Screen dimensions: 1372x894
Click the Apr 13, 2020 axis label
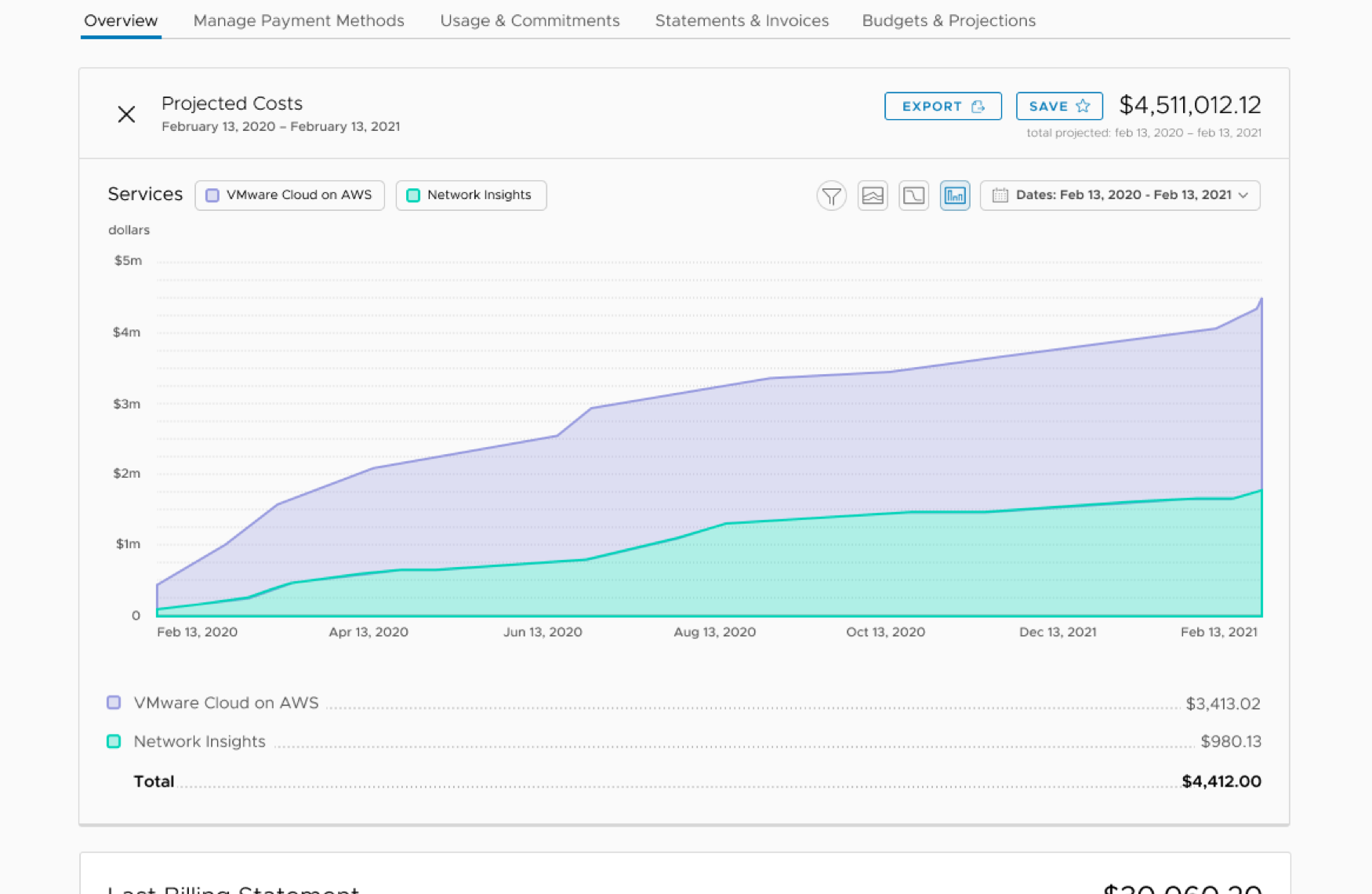[368, 632]
